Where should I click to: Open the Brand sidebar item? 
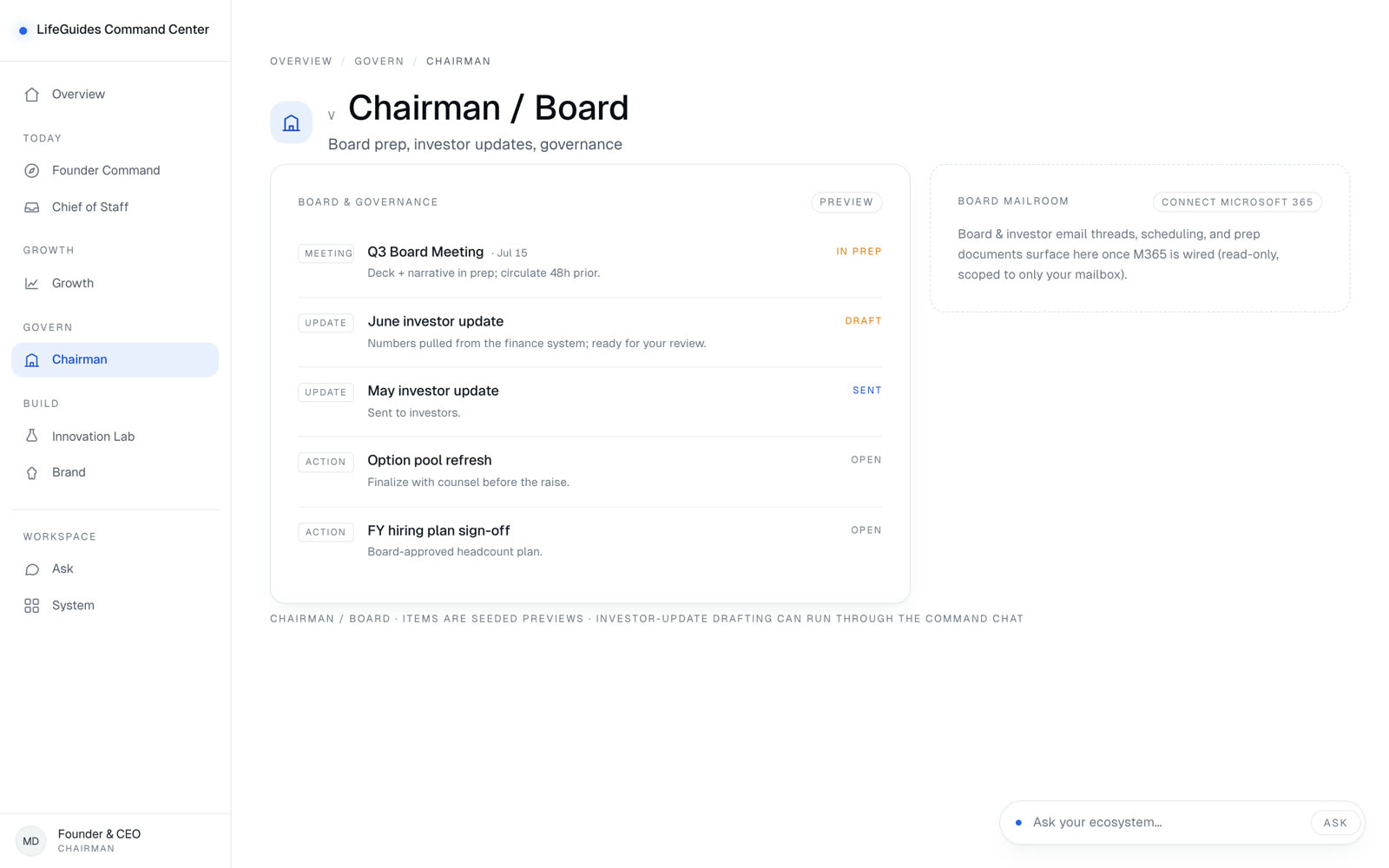(x=115, y=473)
